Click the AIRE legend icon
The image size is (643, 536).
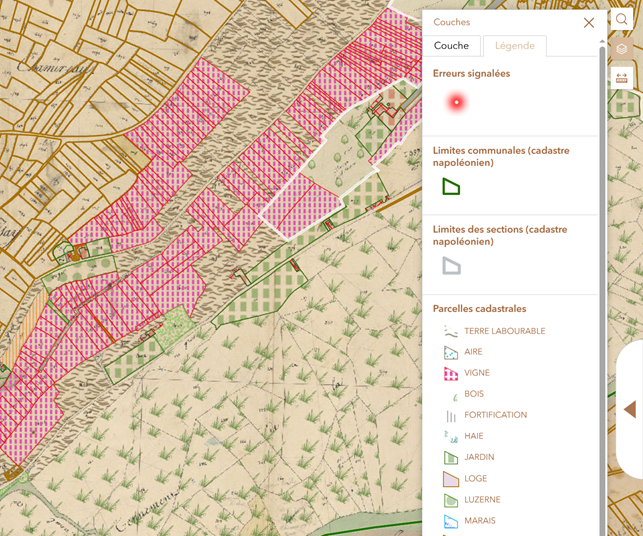click(x=451, y=352)
